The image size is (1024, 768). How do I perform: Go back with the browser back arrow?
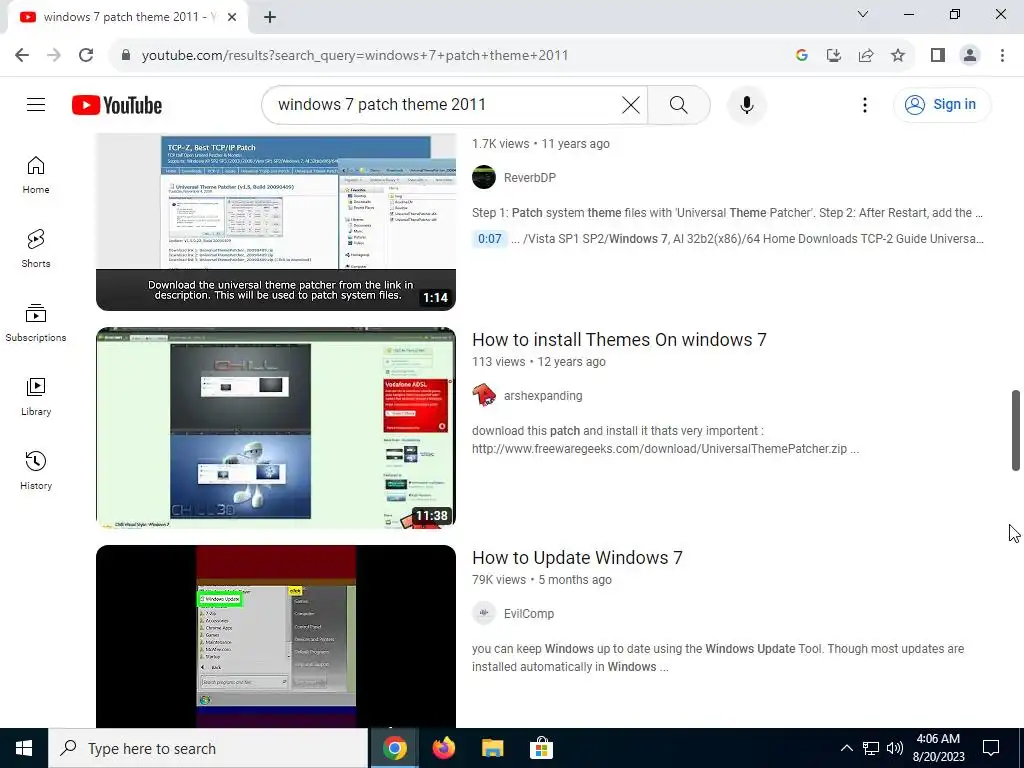(22, 55)
